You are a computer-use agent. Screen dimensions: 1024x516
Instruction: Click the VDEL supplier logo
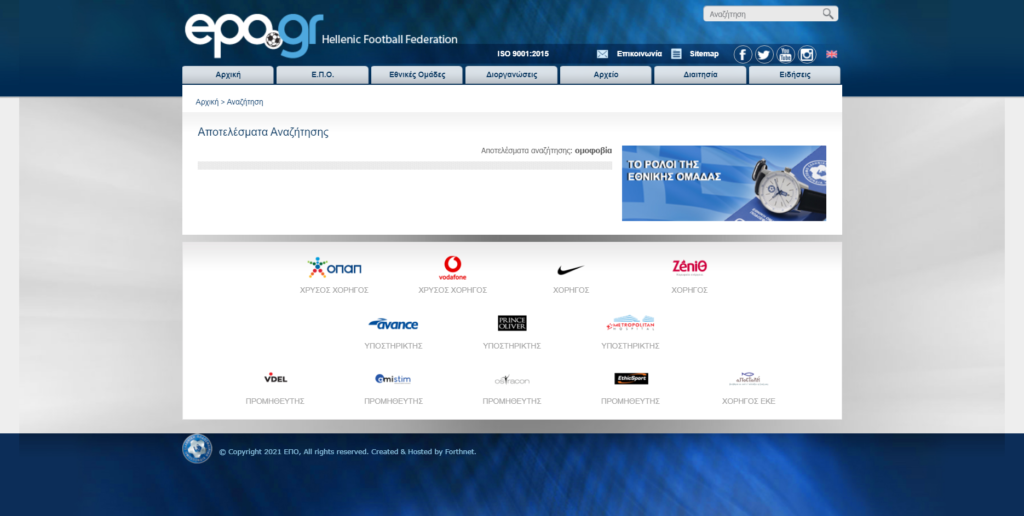[x=275, y=378]
